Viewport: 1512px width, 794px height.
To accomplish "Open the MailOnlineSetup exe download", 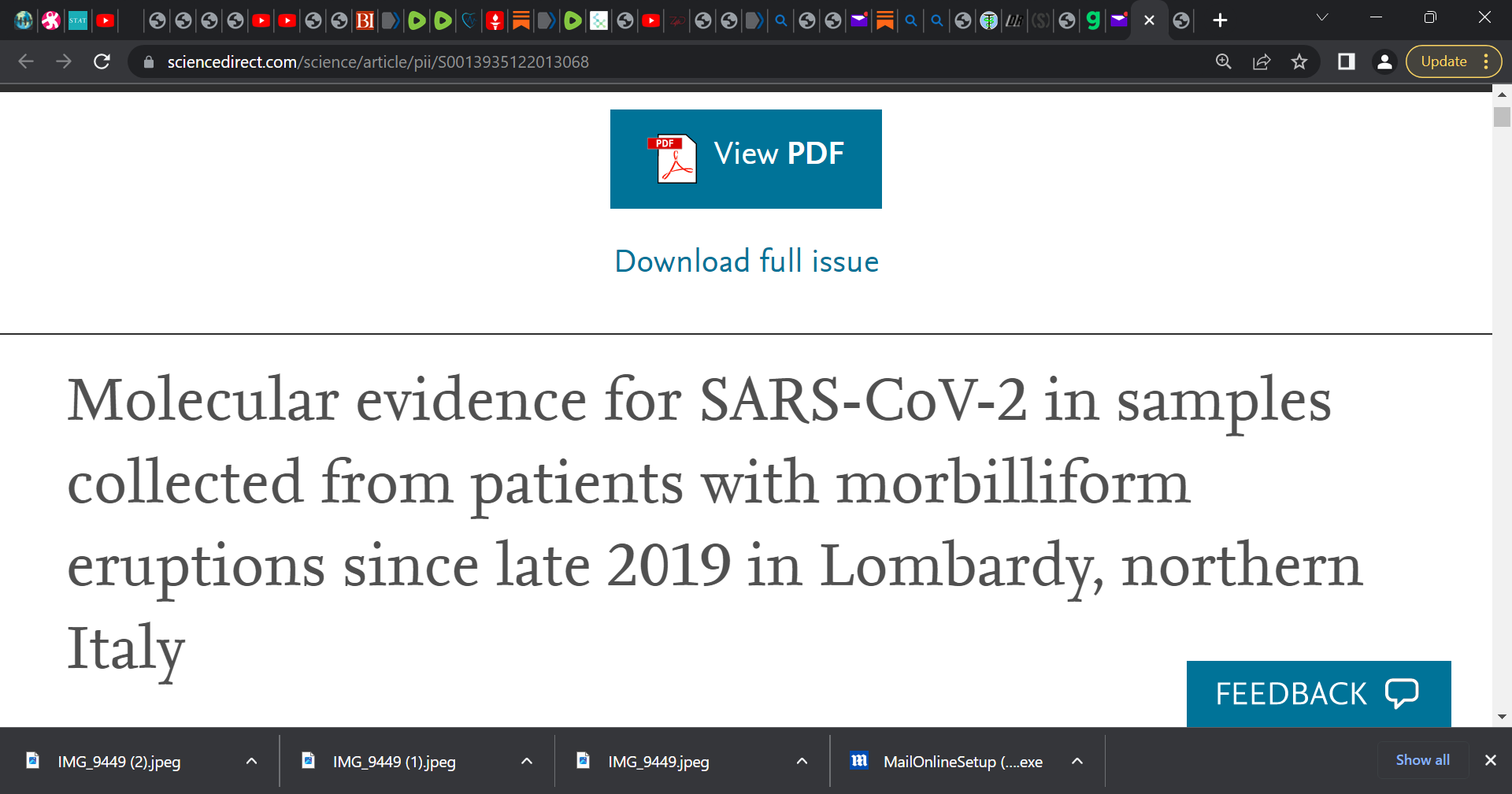I will pos(962,762).
